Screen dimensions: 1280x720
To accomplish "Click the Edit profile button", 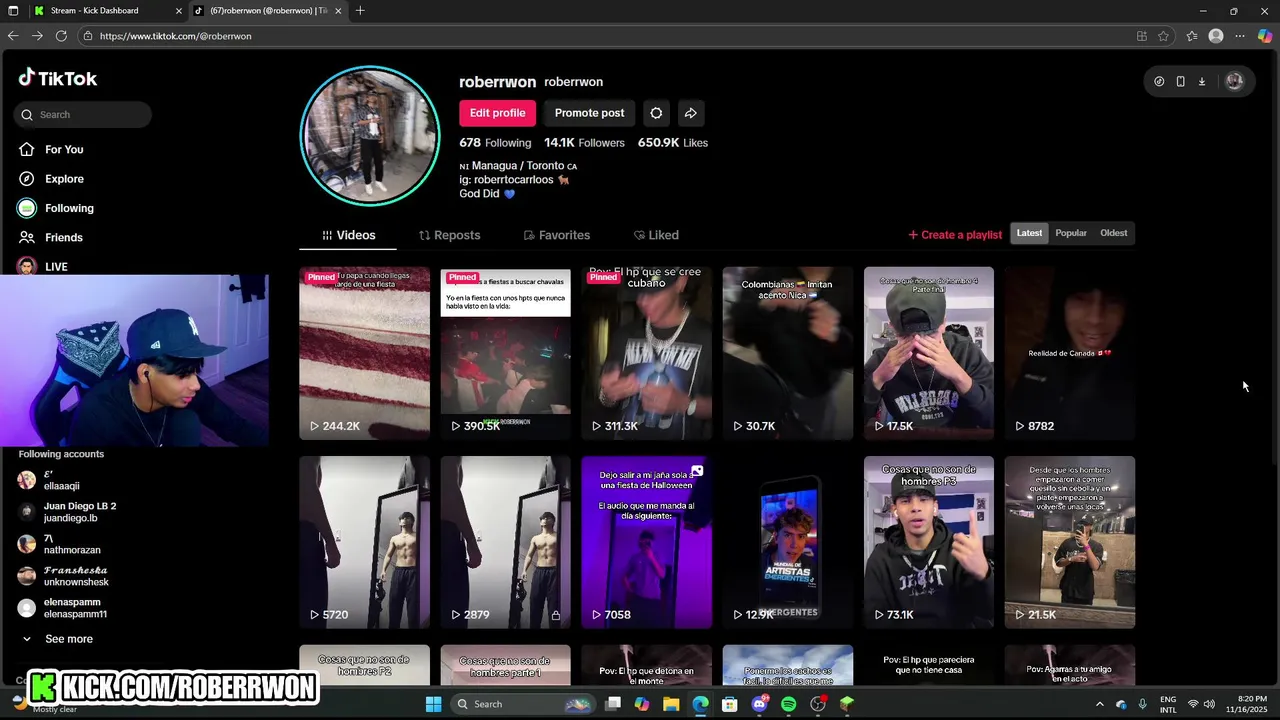I will [497, 113].
